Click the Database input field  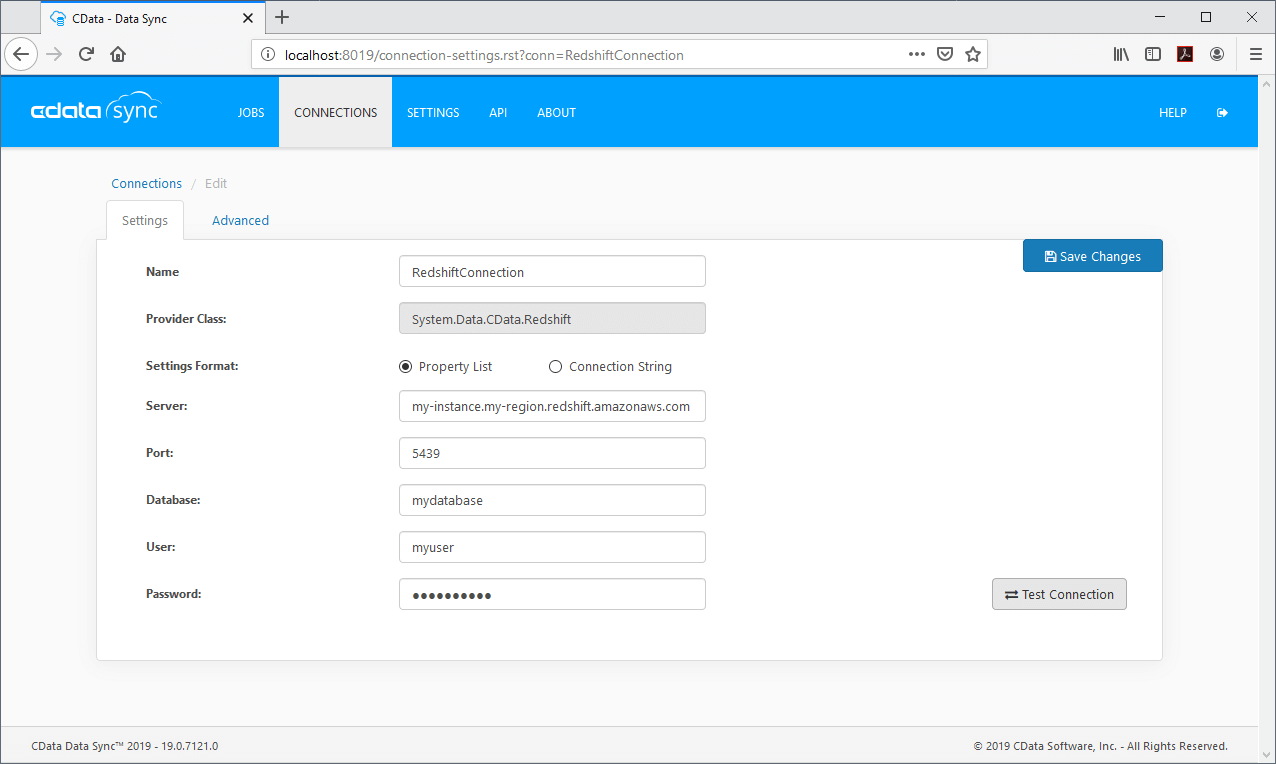552,500
